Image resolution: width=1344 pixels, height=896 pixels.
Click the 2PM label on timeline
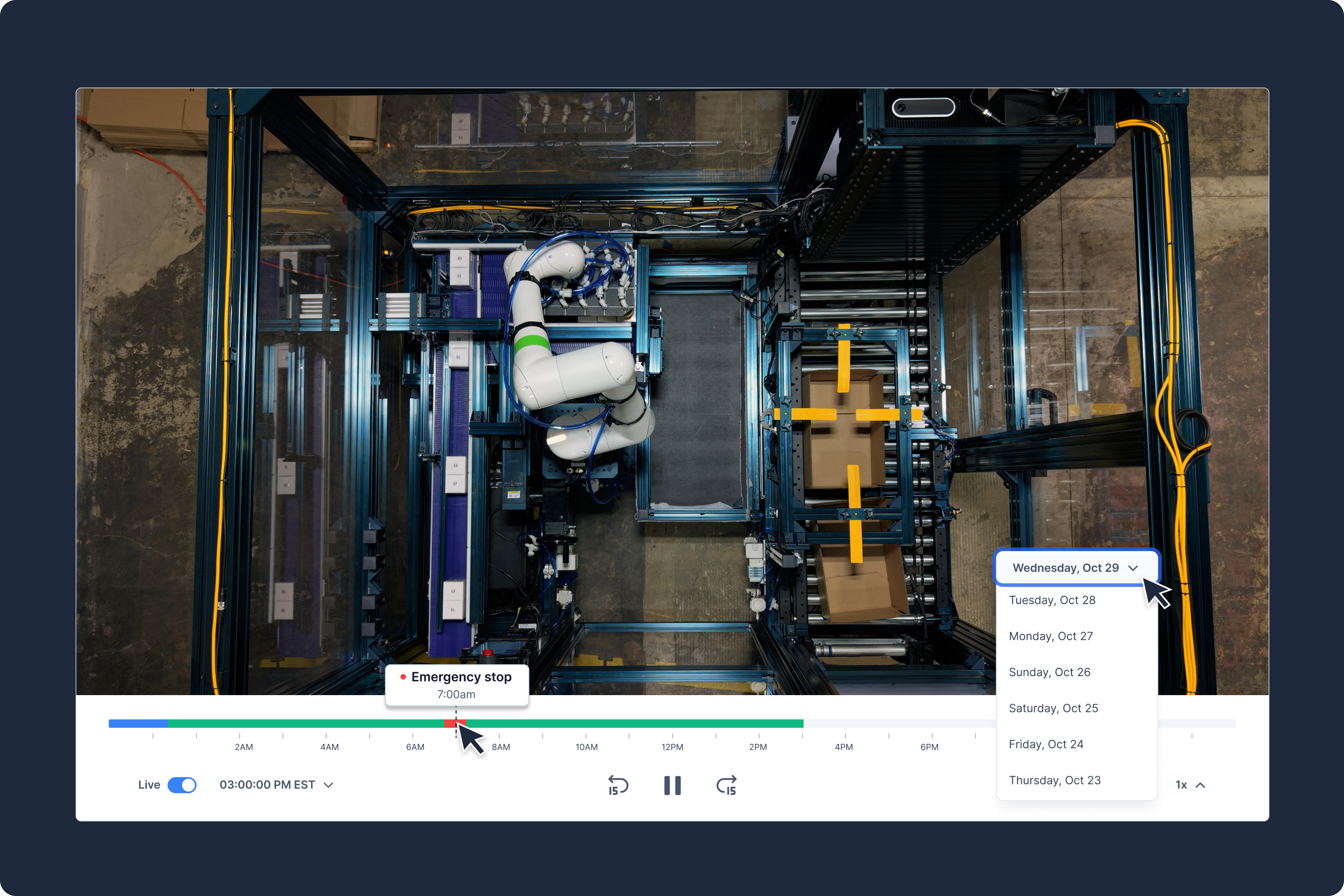point(758,747)
